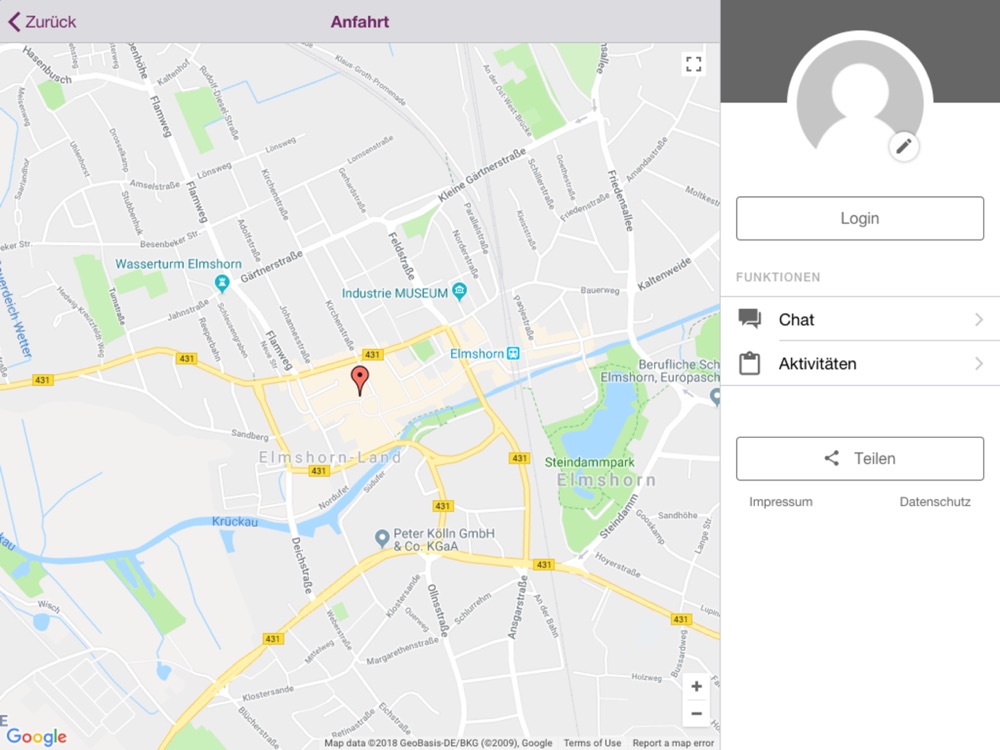Click the red location pin marker
This screenshot has width=1000, height=750.
click(x=360, y=381)
